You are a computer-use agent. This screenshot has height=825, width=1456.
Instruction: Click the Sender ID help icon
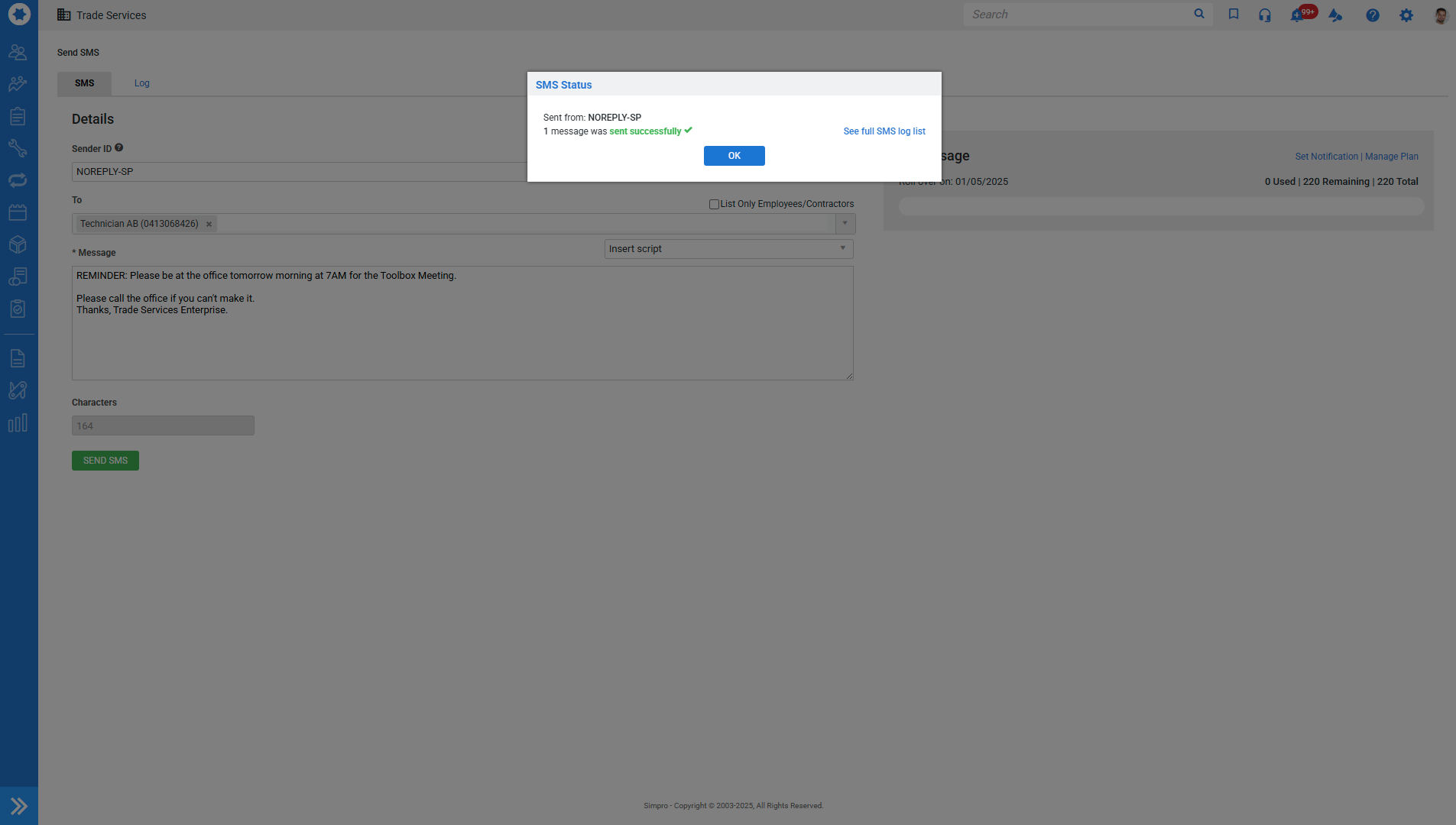tap(119, 148)
